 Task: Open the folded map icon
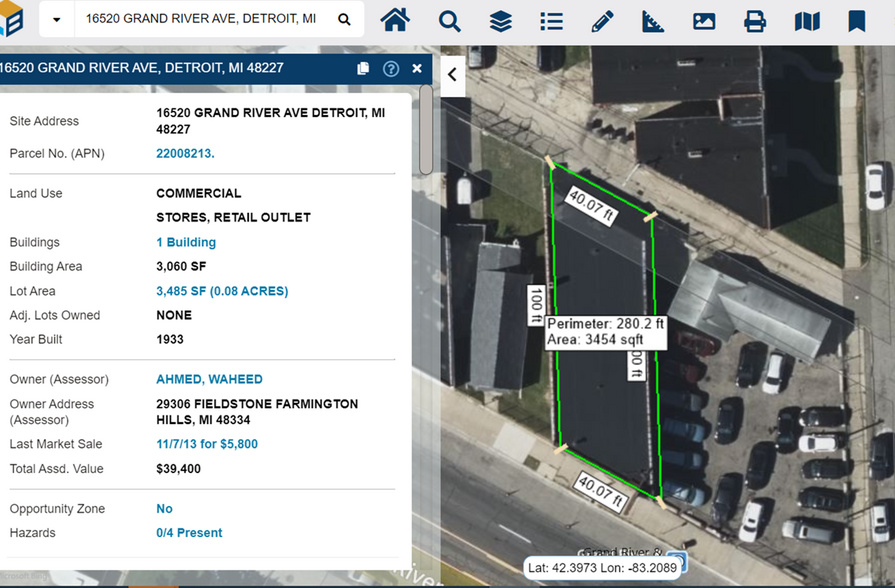click(807, 22)
